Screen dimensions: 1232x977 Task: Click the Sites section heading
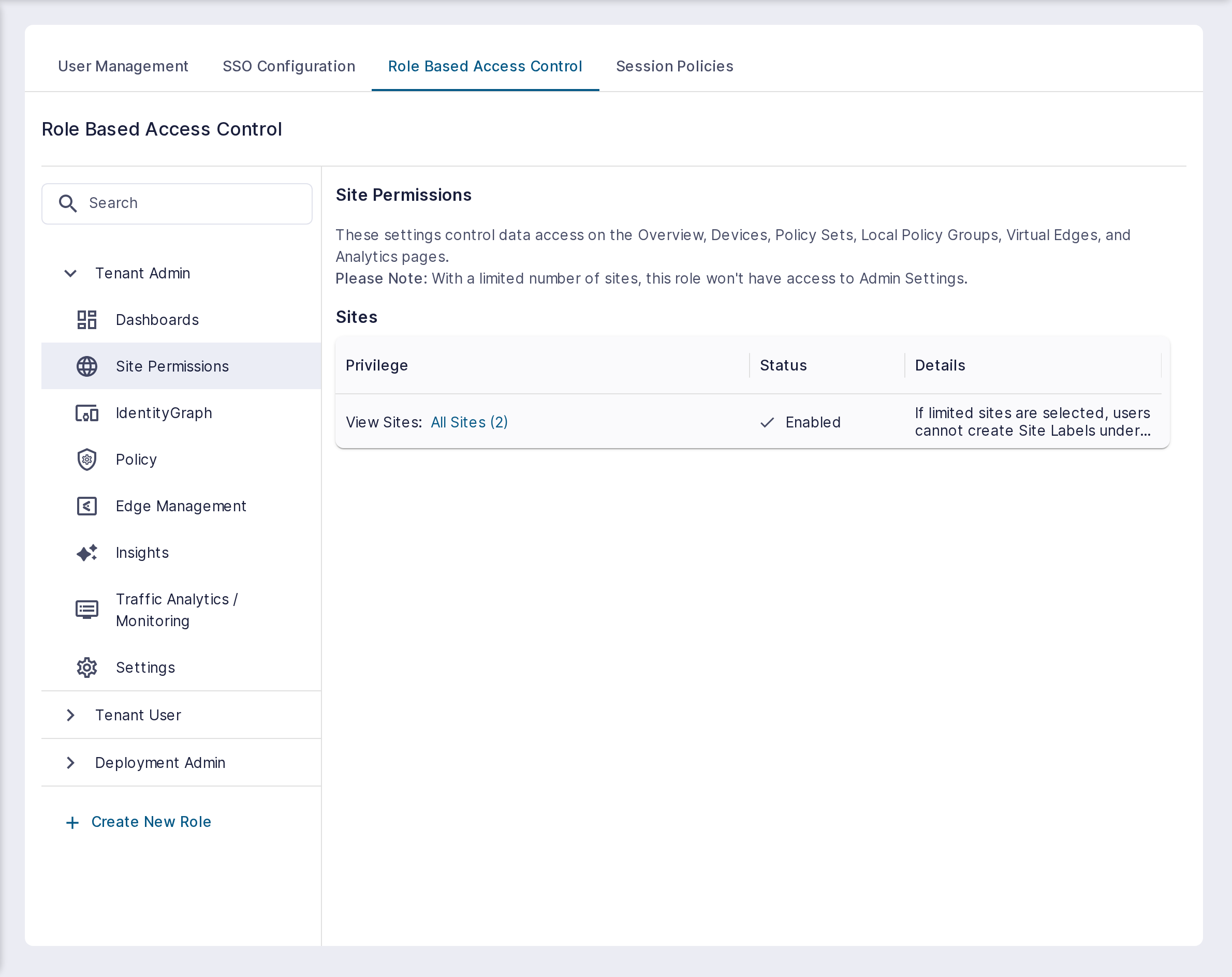pos(357,317)
